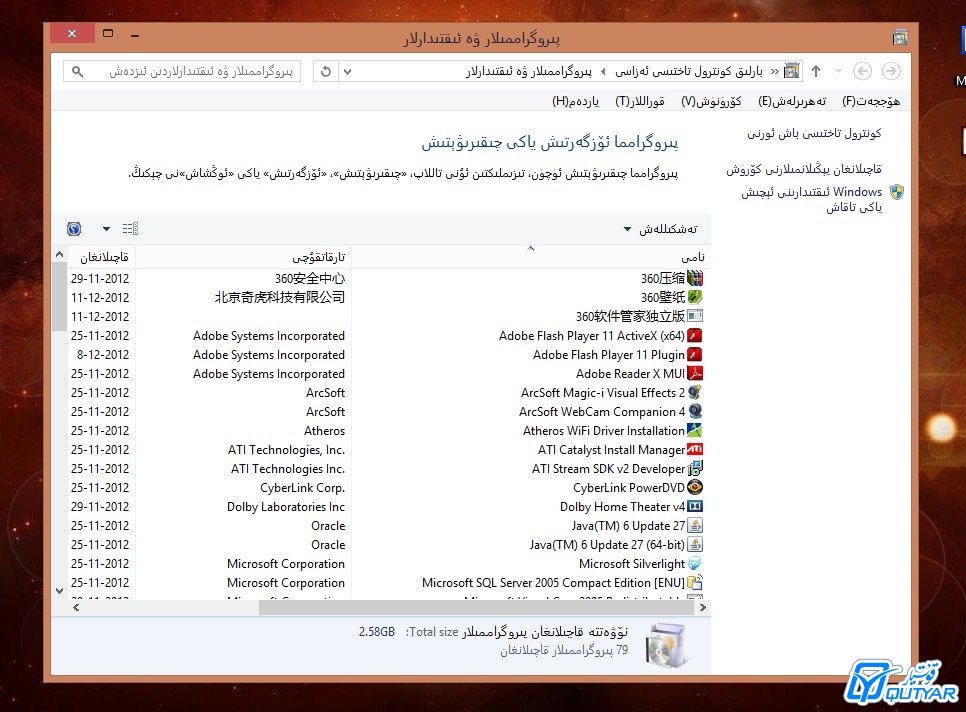Viewport: 966px width, 712px height.
Task: Open the كۆرۈنۈش(V) menu
Action: click(711, 101)
